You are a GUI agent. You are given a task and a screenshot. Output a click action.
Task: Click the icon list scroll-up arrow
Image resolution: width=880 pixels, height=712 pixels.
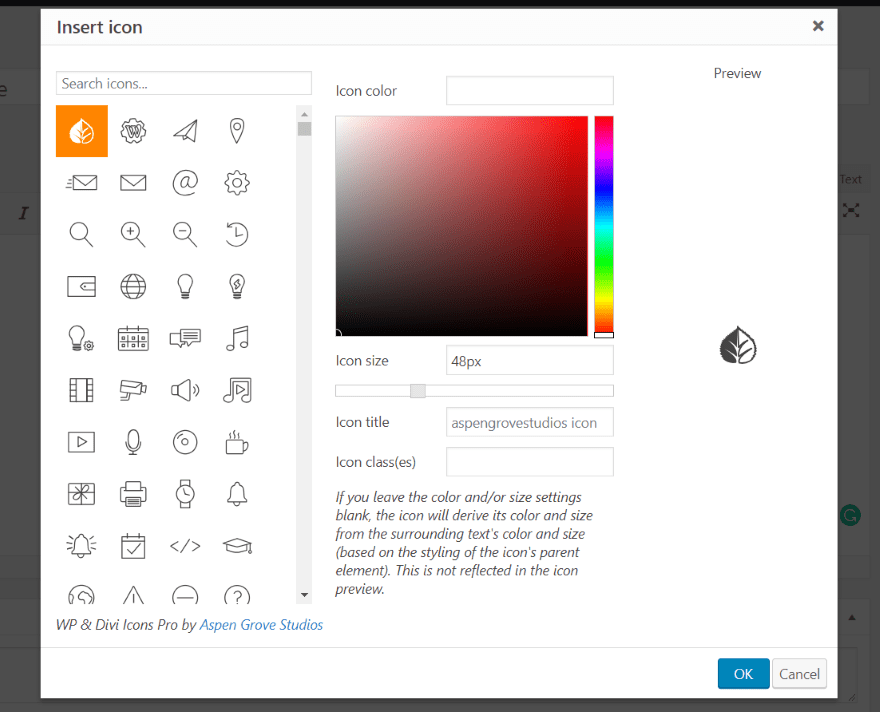(x=304, y=114)
